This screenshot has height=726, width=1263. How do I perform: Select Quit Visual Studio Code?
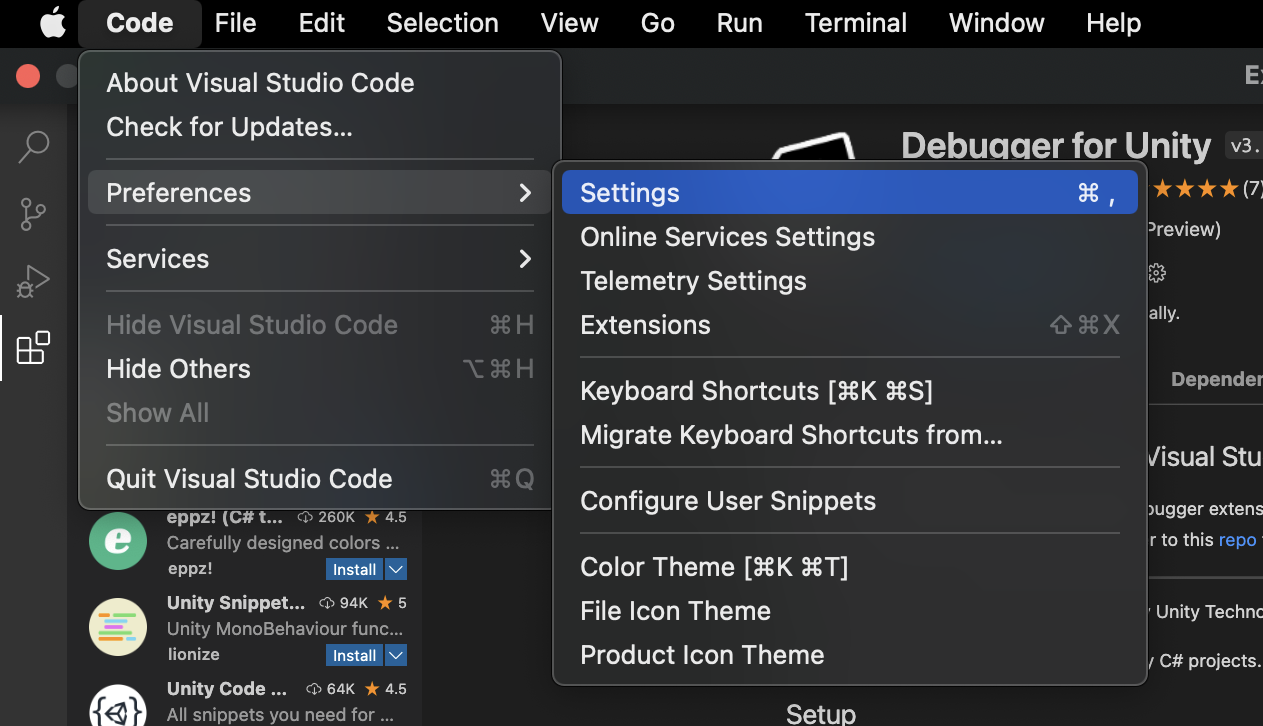pos(320,478)
